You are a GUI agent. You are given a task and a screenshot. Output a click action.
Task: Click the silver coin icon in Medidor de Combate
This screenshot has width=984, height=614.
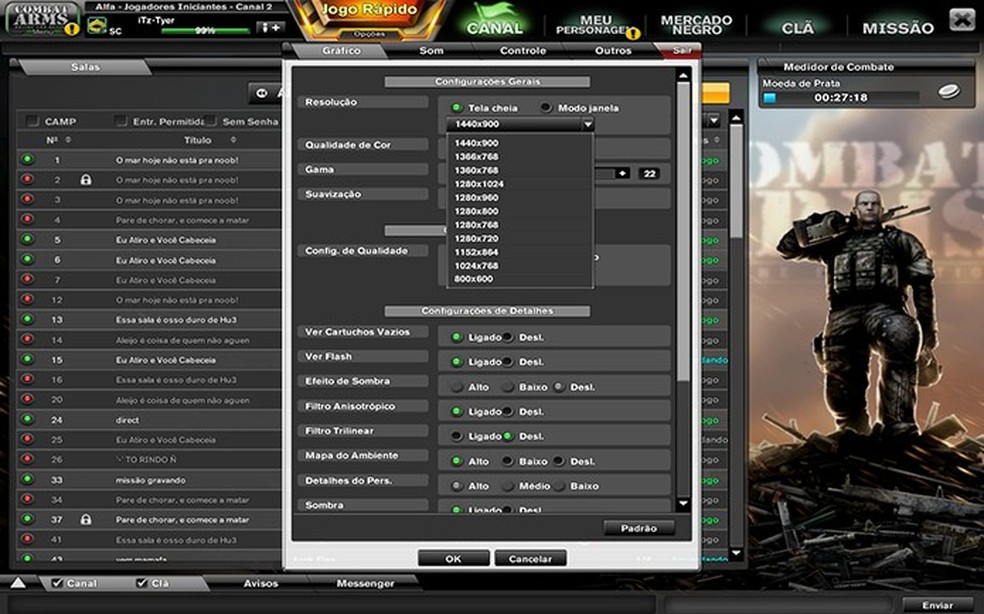[x=947, y=92]
